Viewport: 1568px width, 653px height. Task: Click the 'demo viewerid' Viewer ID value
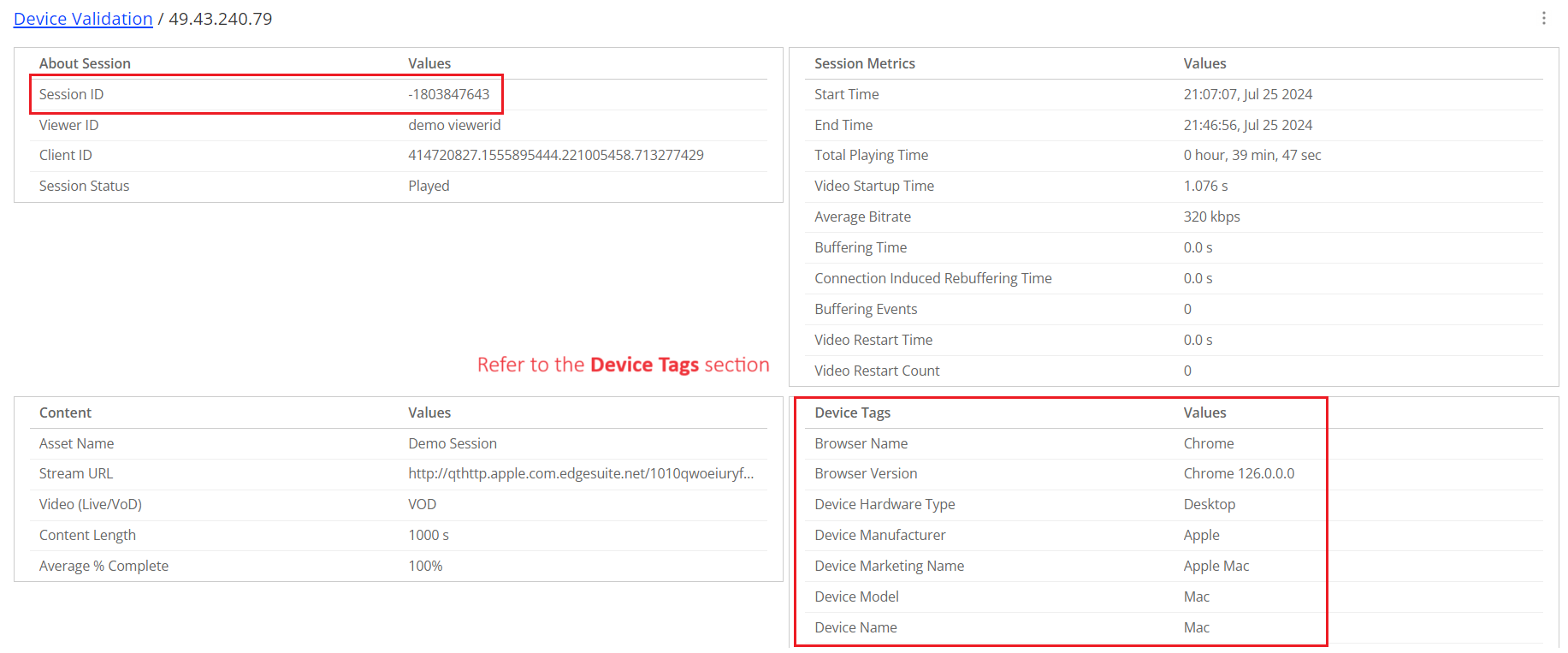click(x=454, y=125)
